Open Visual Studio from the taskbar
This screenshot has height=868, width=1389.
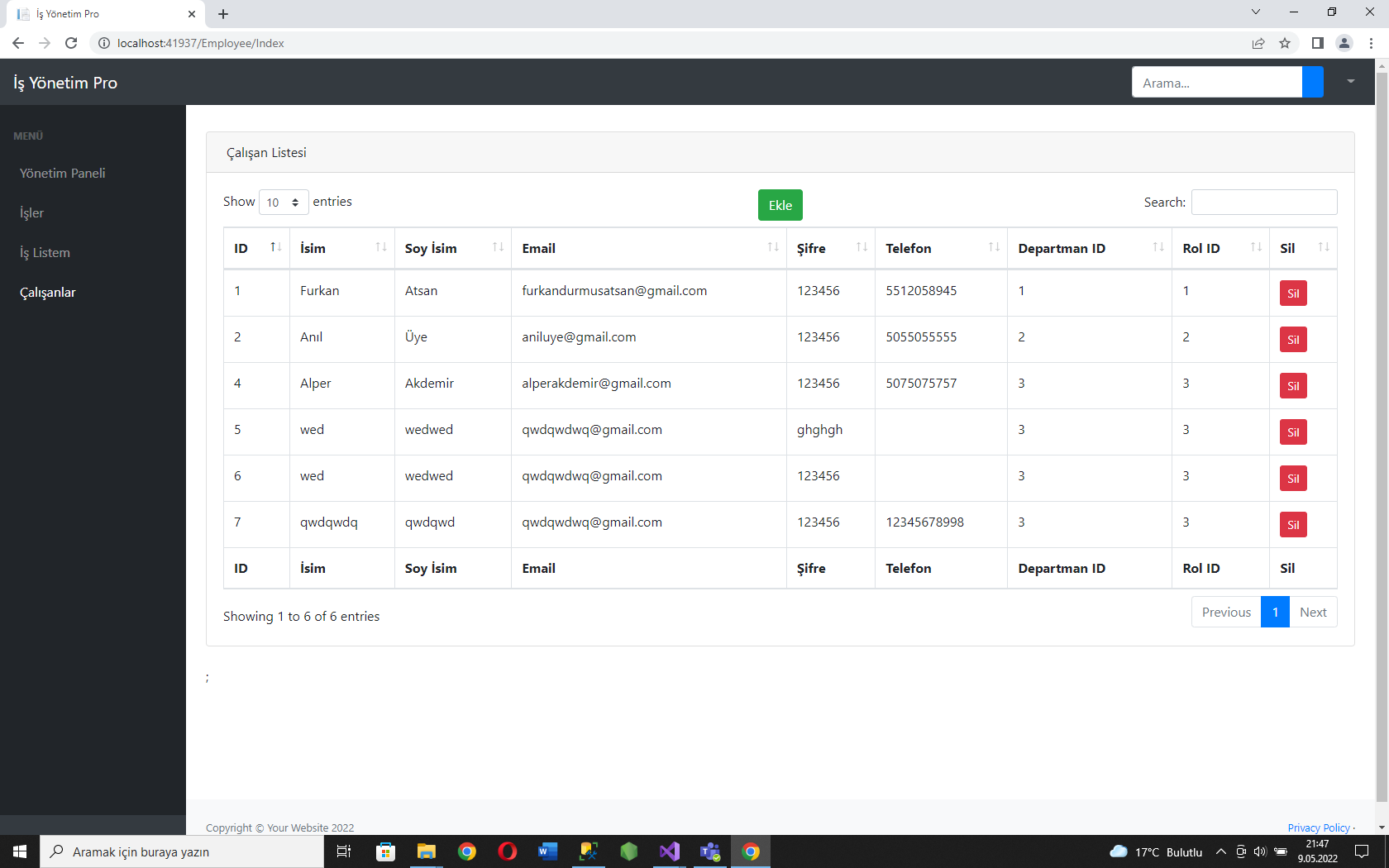tap(670, 851)
